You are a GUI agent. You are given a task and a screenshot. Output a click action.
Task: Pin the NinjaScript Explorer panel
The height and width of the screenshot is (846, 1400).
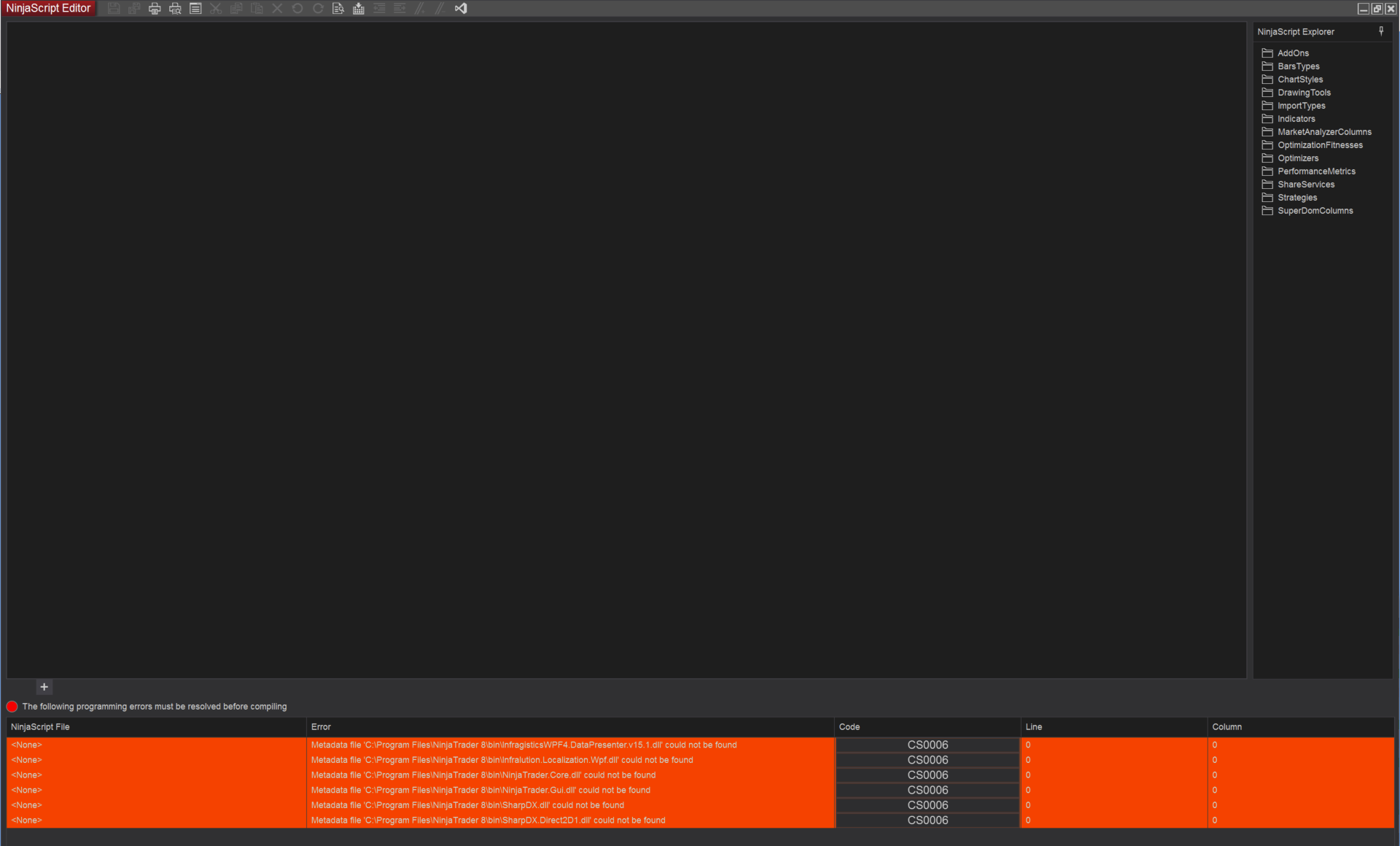pyautogui.click(x=1381, y=31)
